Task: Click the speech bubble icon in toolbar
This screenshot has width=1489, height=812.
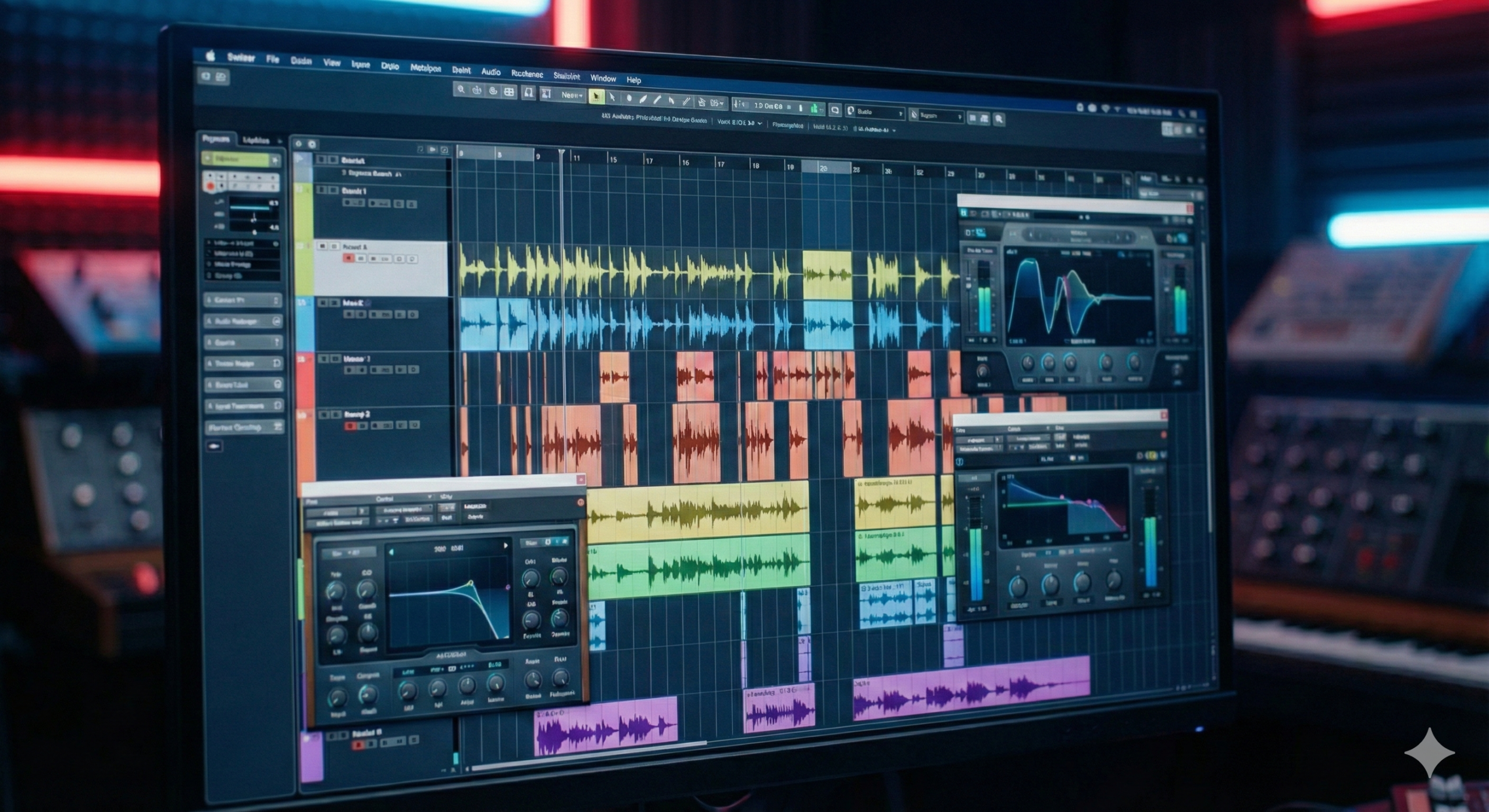Action: 835,109
